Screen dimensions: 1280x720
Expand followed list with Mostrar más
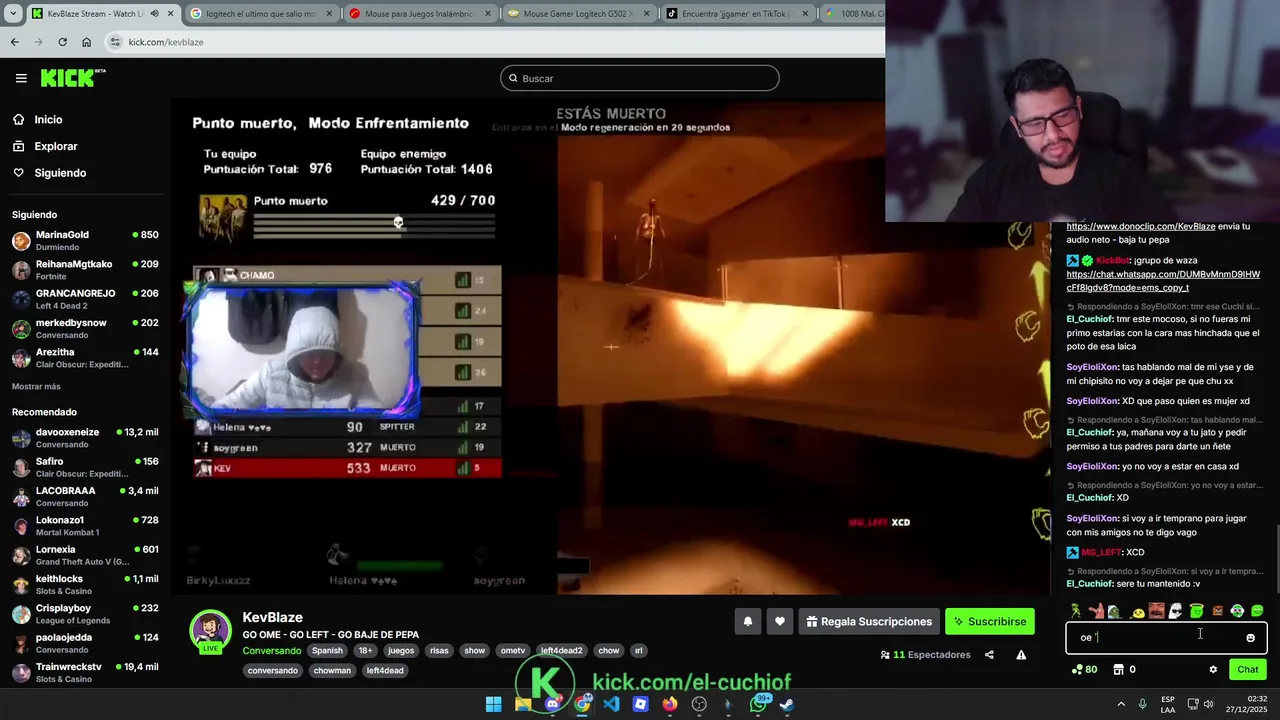click(36, 386)
